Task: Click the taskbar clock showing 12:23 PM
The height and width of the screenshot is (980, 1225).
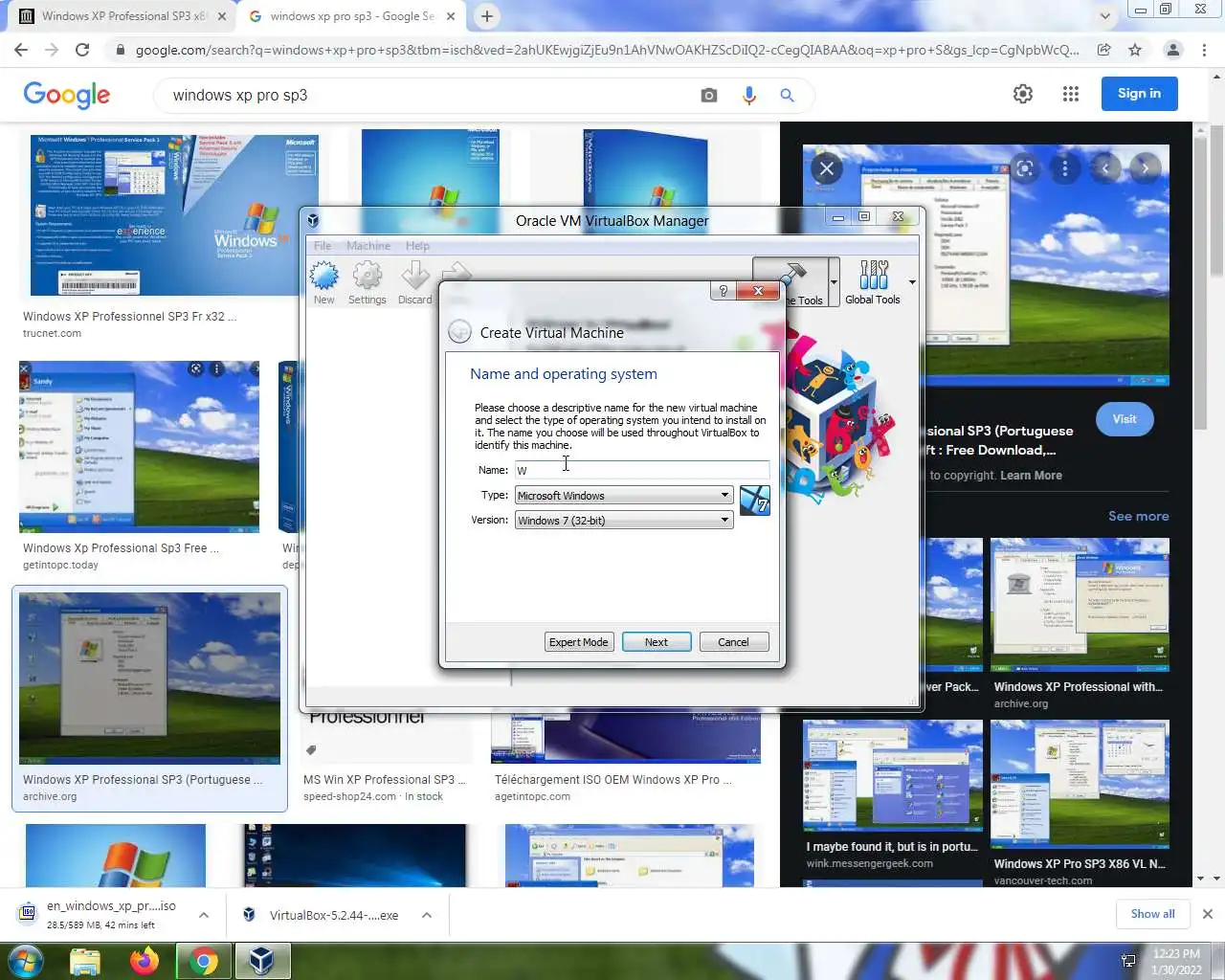Action: (1176, 961)
